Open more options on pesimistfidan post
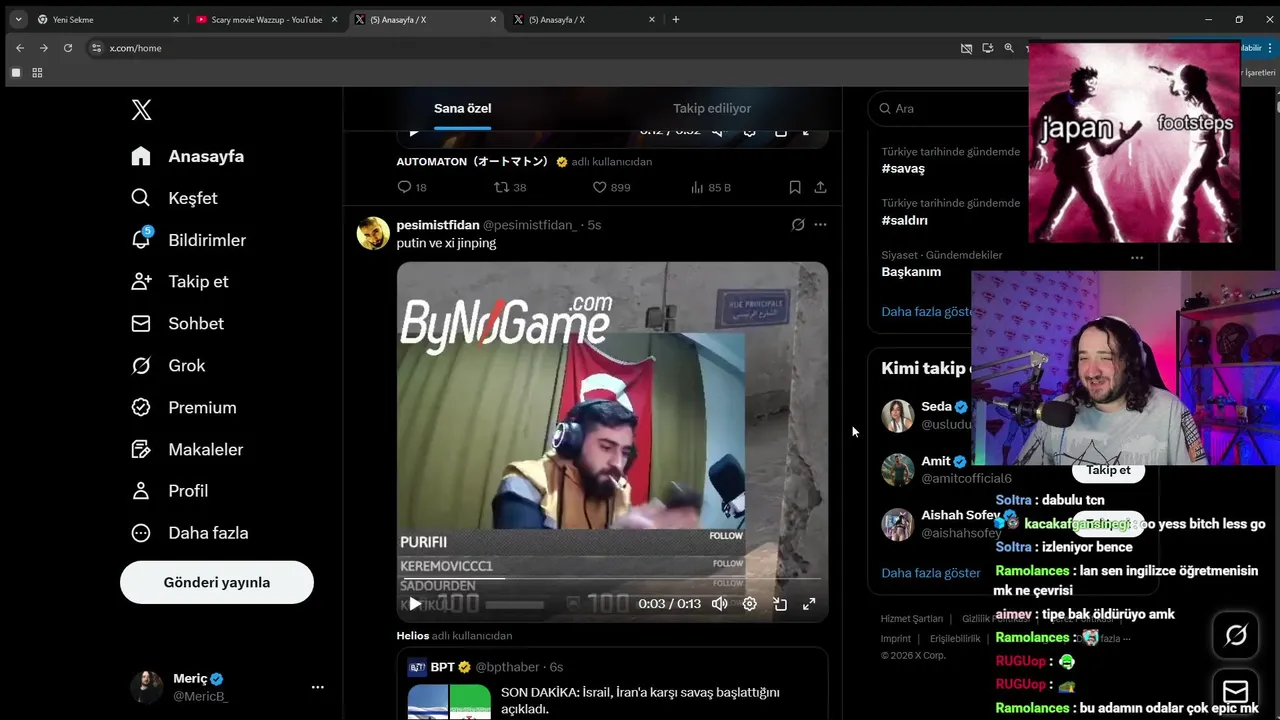Image resolution: width=1280 pixels, height=720 pixels. pyautogui.click(x=820, y=225)
